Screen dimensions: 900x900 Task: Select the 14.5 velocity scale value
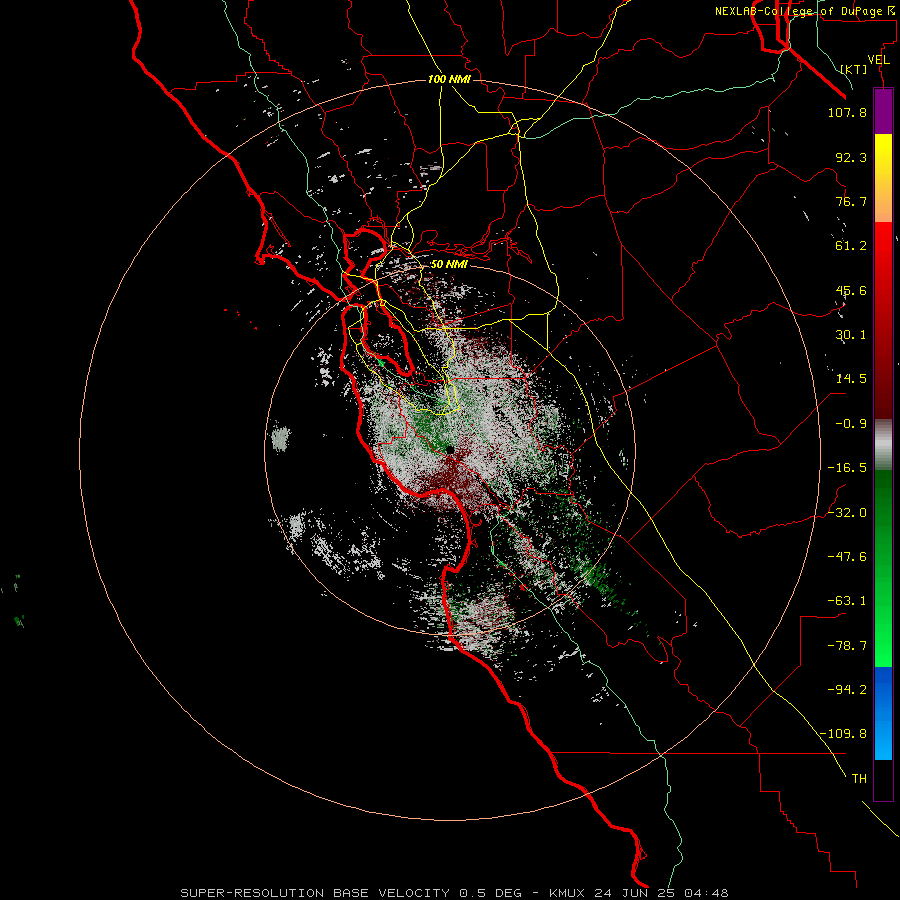tap(851, 379)
